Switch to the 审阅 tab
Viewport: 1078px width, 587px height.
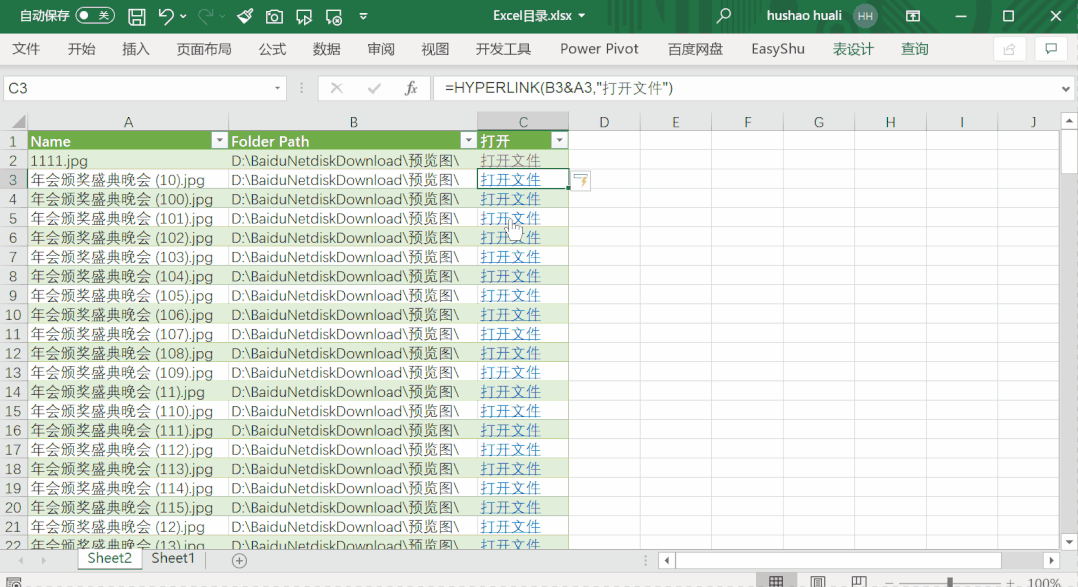(380, 49)
